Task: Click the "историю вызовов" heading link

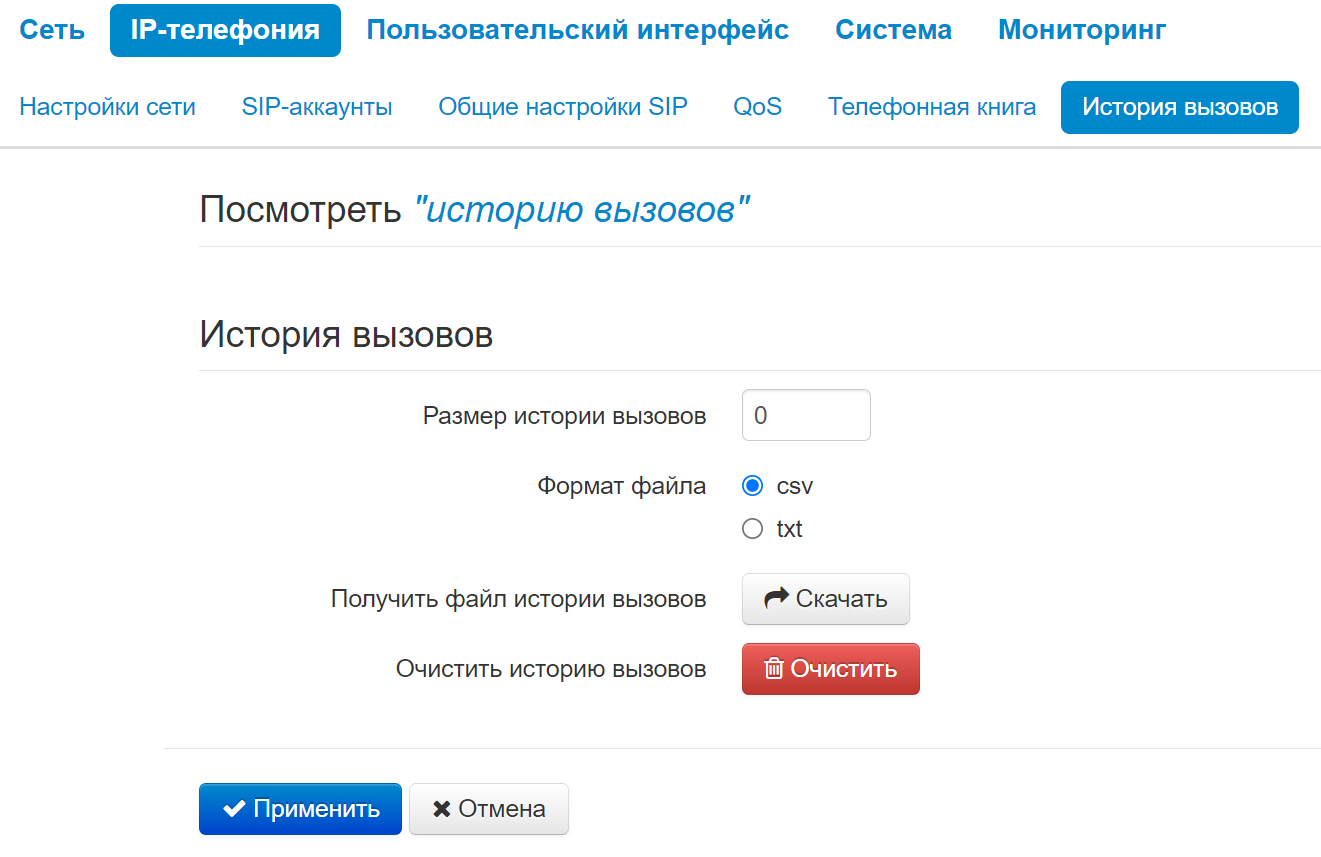Action: point(582,211)
